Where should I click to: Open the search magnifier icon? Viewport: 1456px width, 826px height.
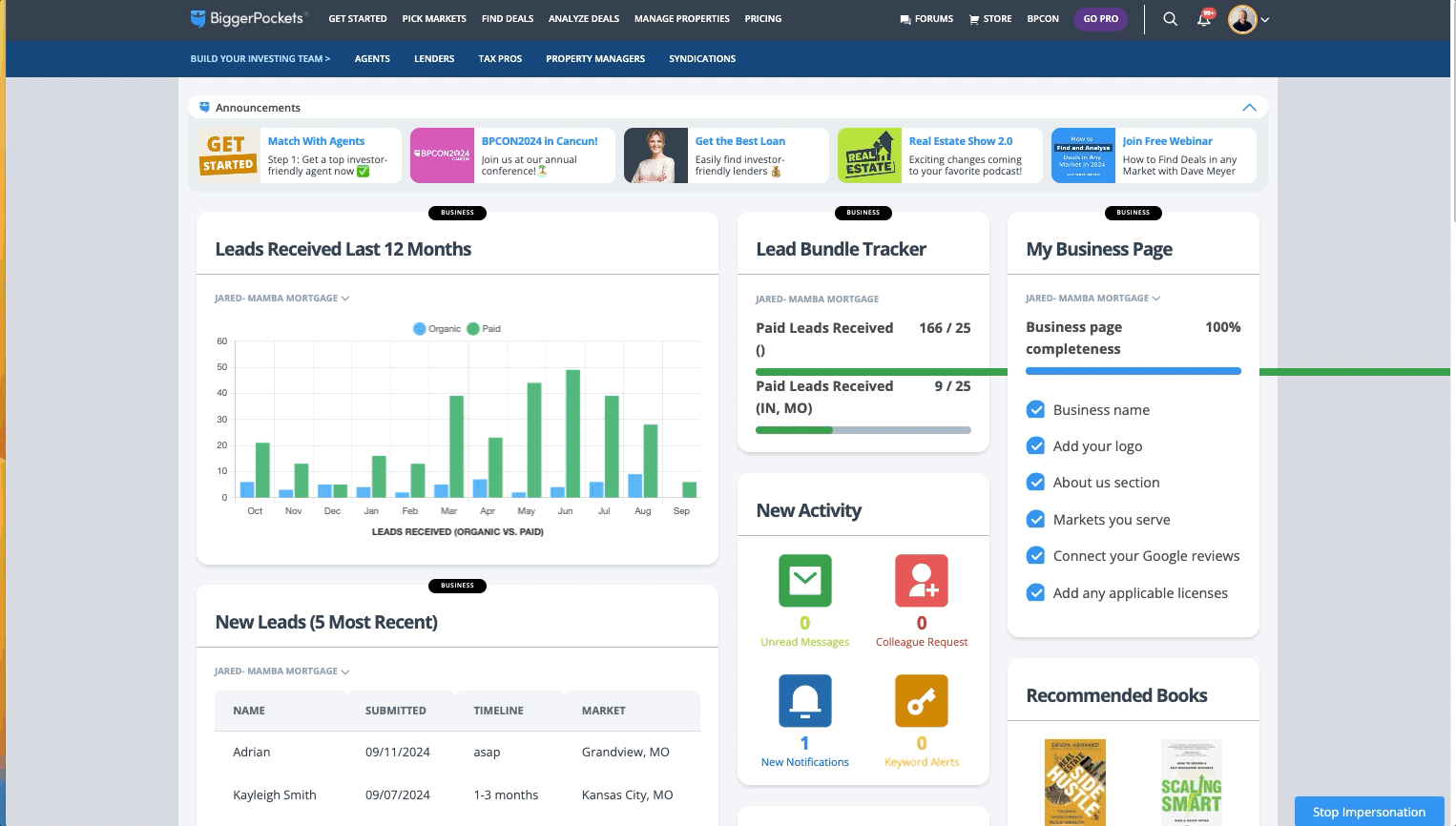click(1170, 19)
